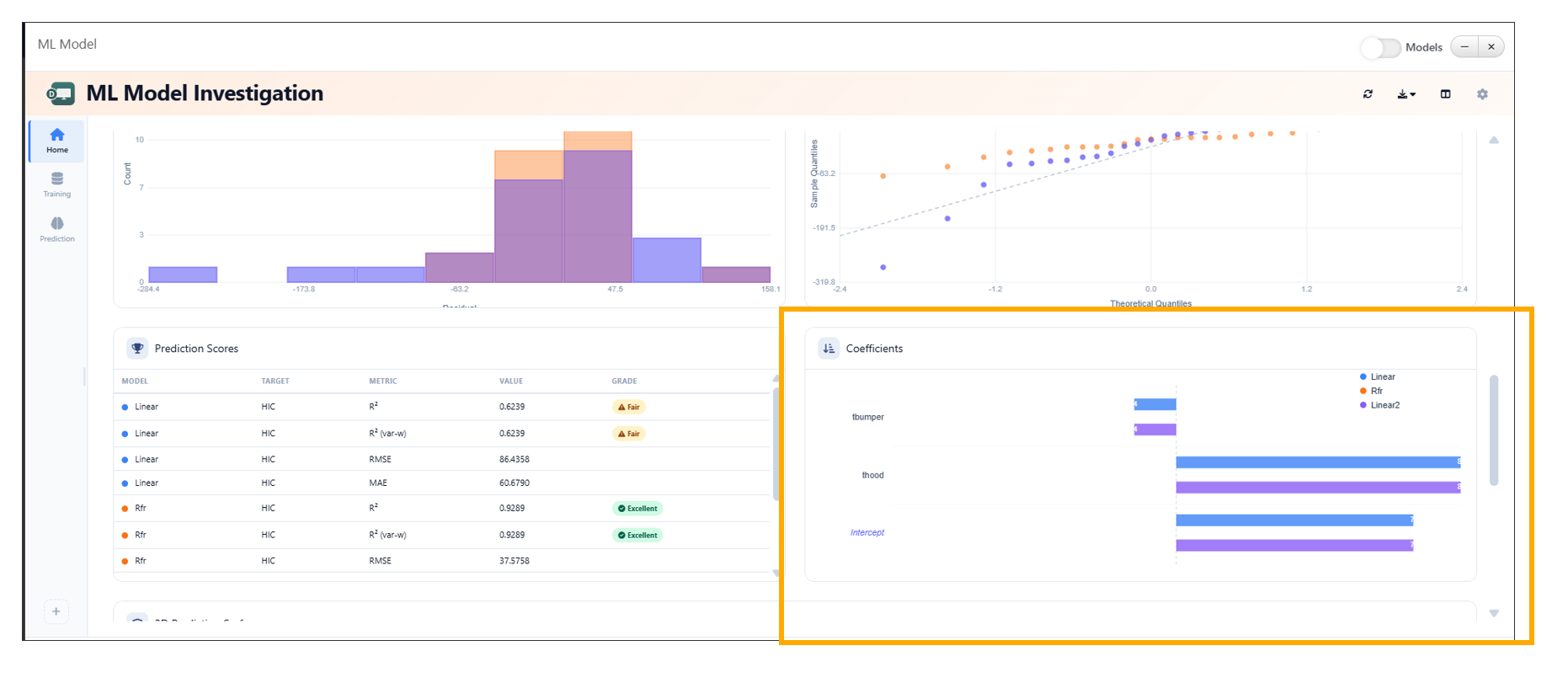Minimize the ML Model panel
The image size is (1568, 699).
[1464, 47]
